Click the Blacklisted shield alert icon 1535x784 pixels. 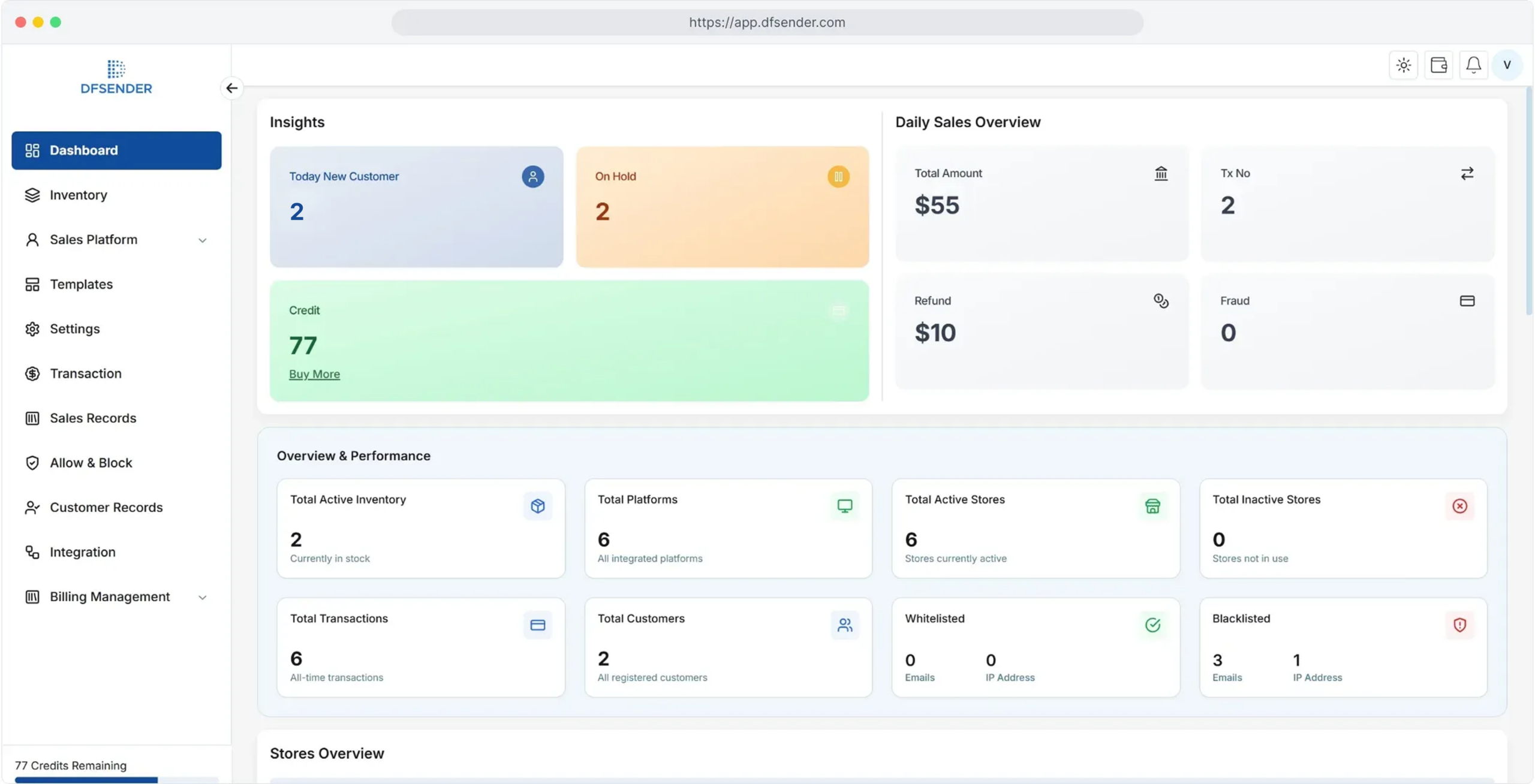click(1459, 625)
